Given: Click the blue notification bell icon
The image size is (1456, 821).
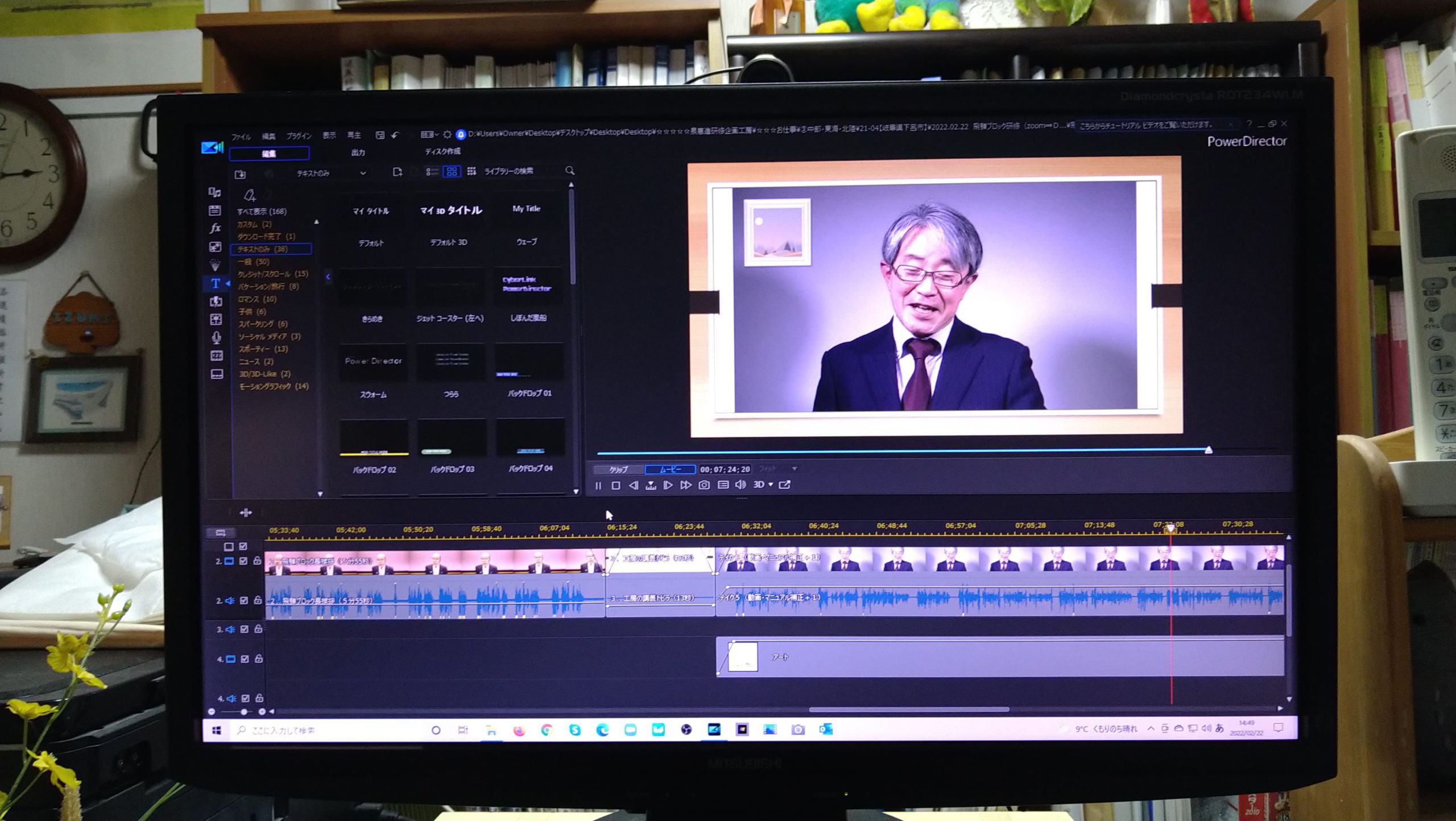Looking at the screenshot, I should tap(461, 134).
